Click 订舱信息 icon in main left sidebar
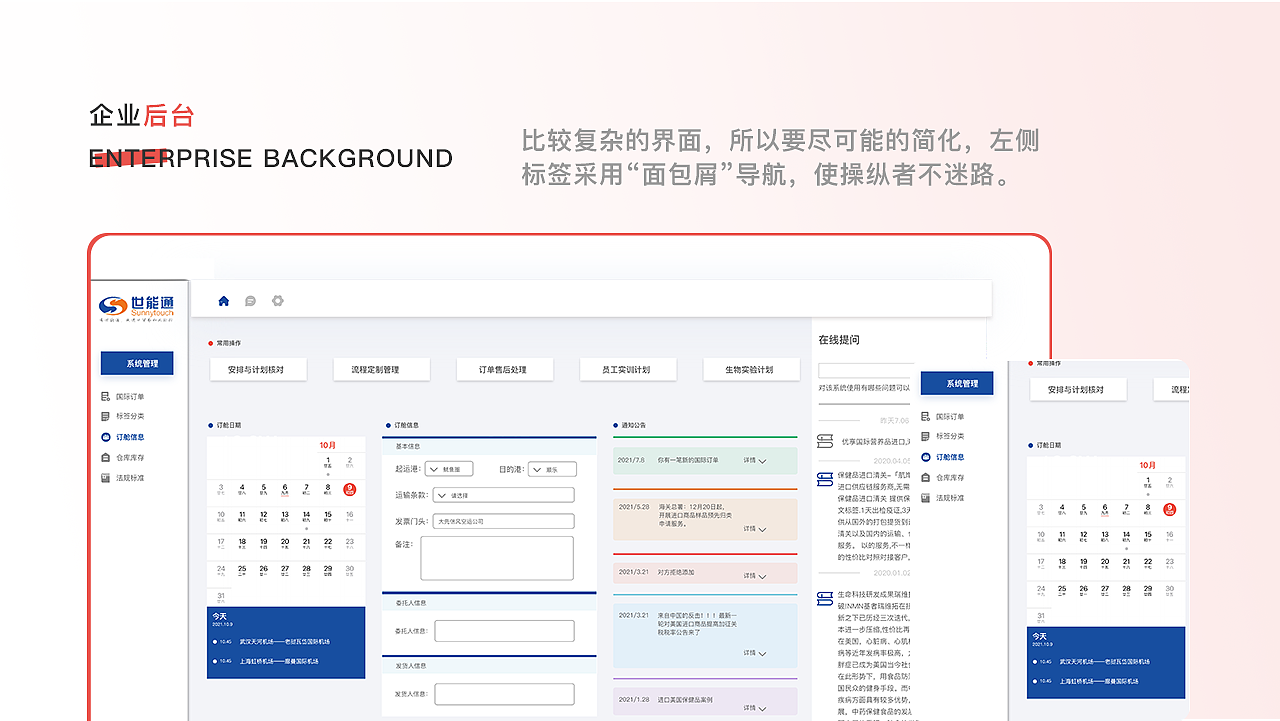This screenshot has width=1280, height=721. click(106, 437)
